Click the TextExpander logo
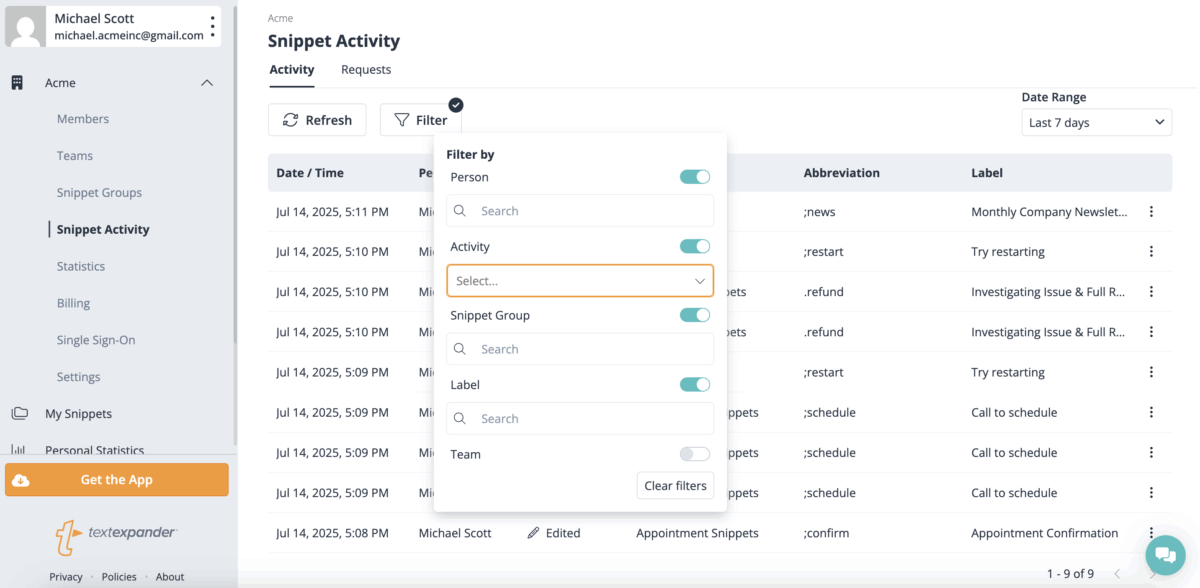Image resolution: width=1200 pixels, height=588 pixels. point(116,536)
